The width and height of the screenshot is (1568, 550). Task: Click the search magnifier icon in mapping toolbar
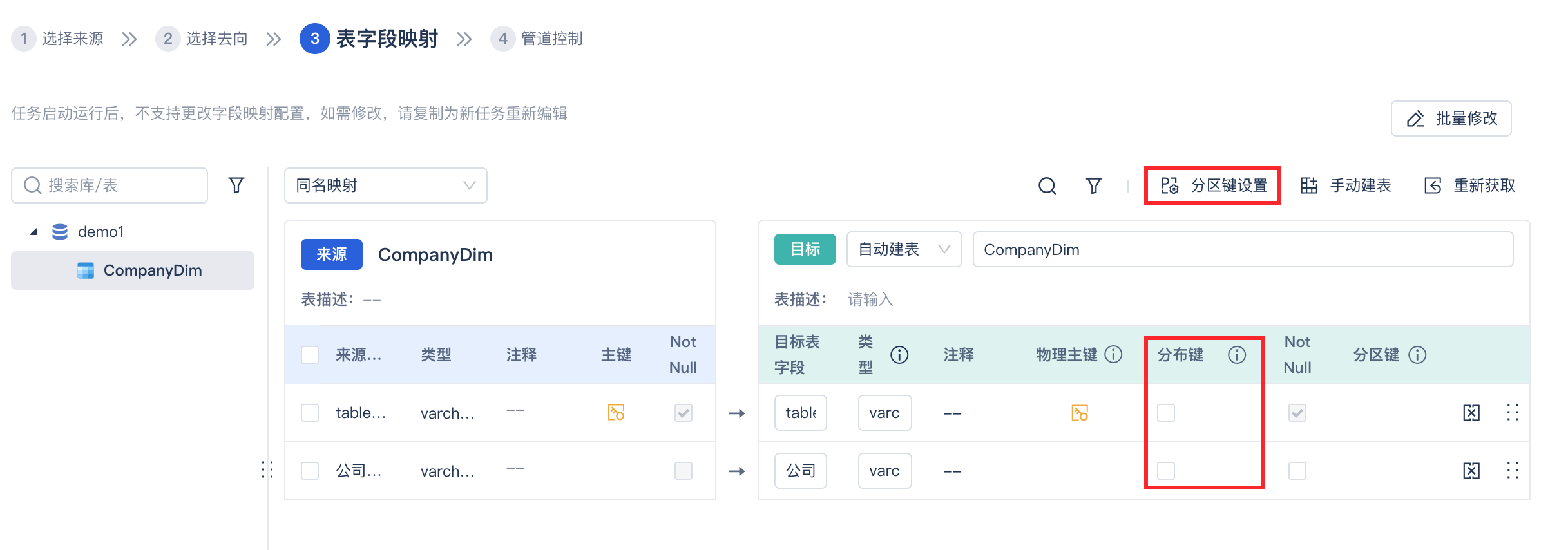(x=1047, y=186)
